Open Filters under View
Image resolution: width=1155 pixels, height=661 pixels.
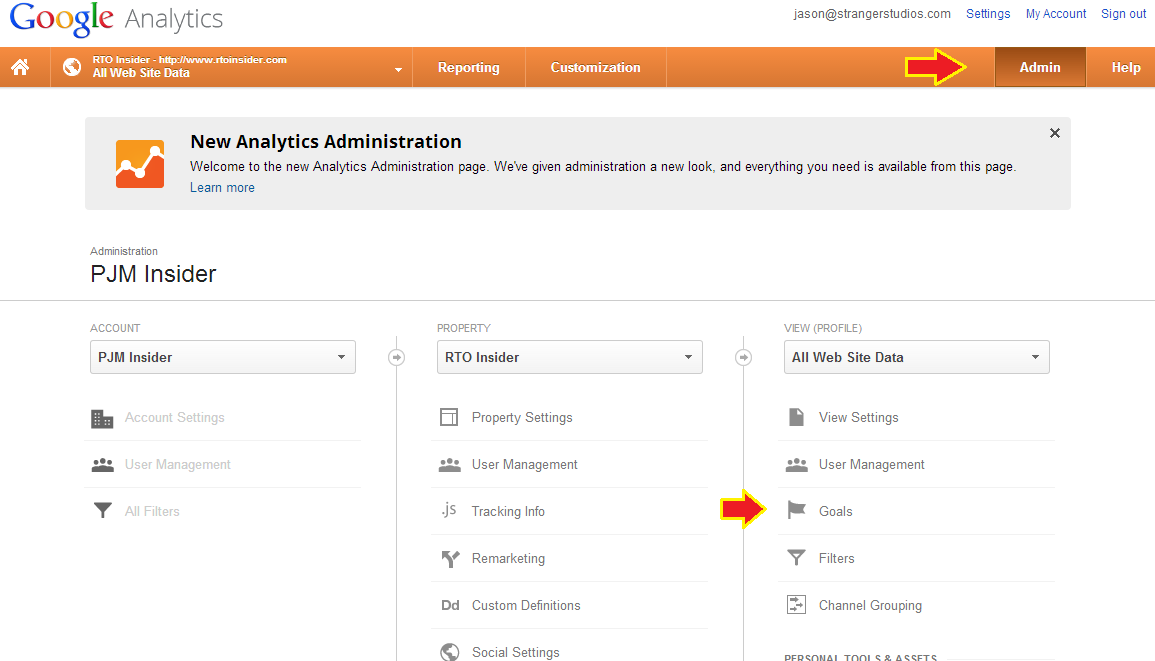click(x=837, y=559)
